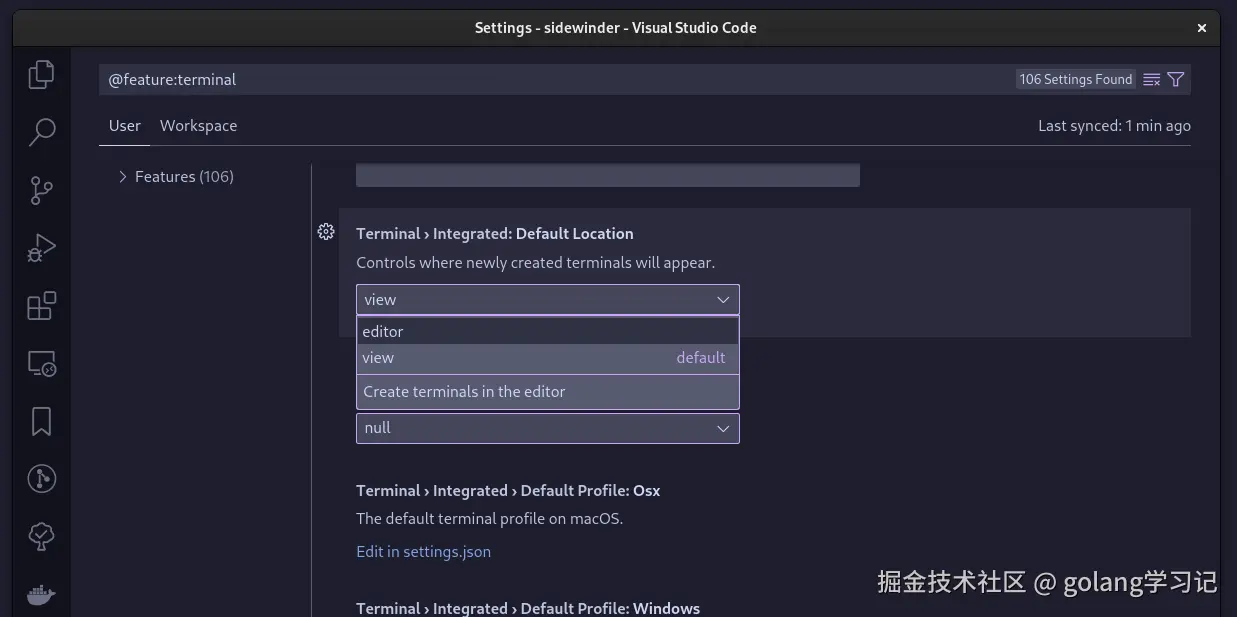Clear the settings search input

[x=1152, y=80]
